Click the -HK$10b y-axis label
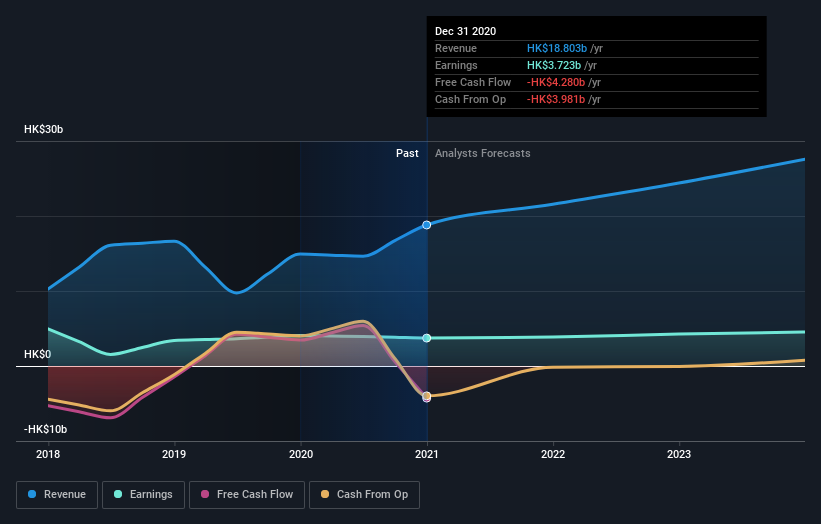Image resolution: width=821 pixels, height=524 pixels. click(x=46, y=429)
